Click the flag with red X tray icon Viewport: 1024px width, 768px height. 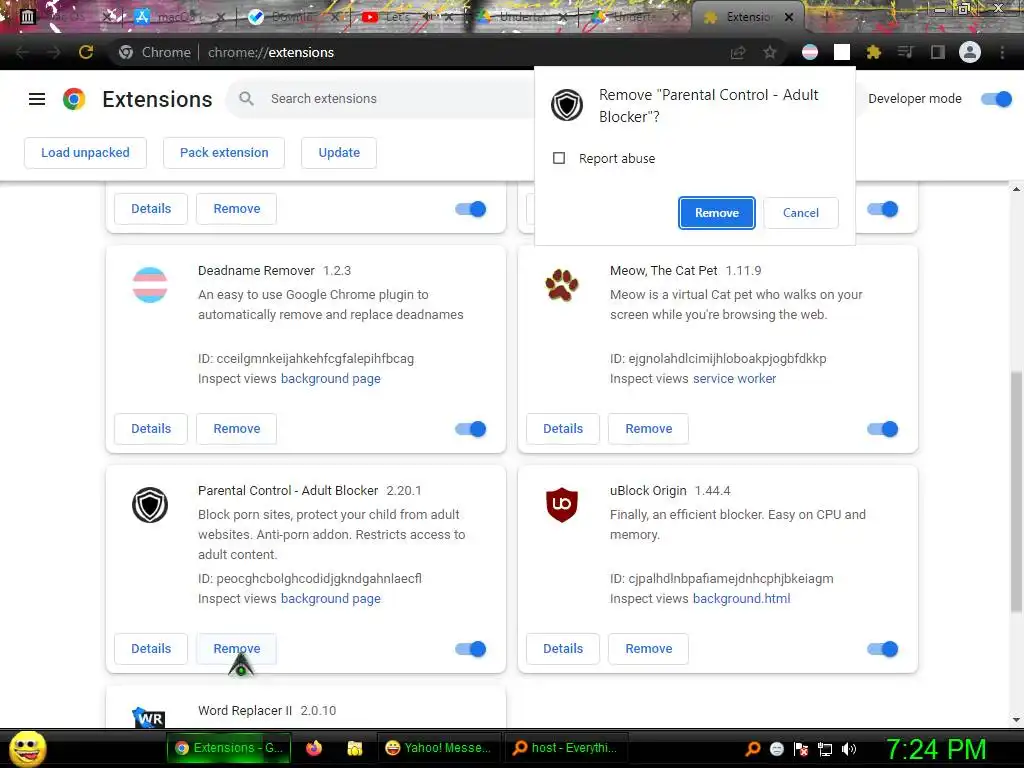[801, 749]
